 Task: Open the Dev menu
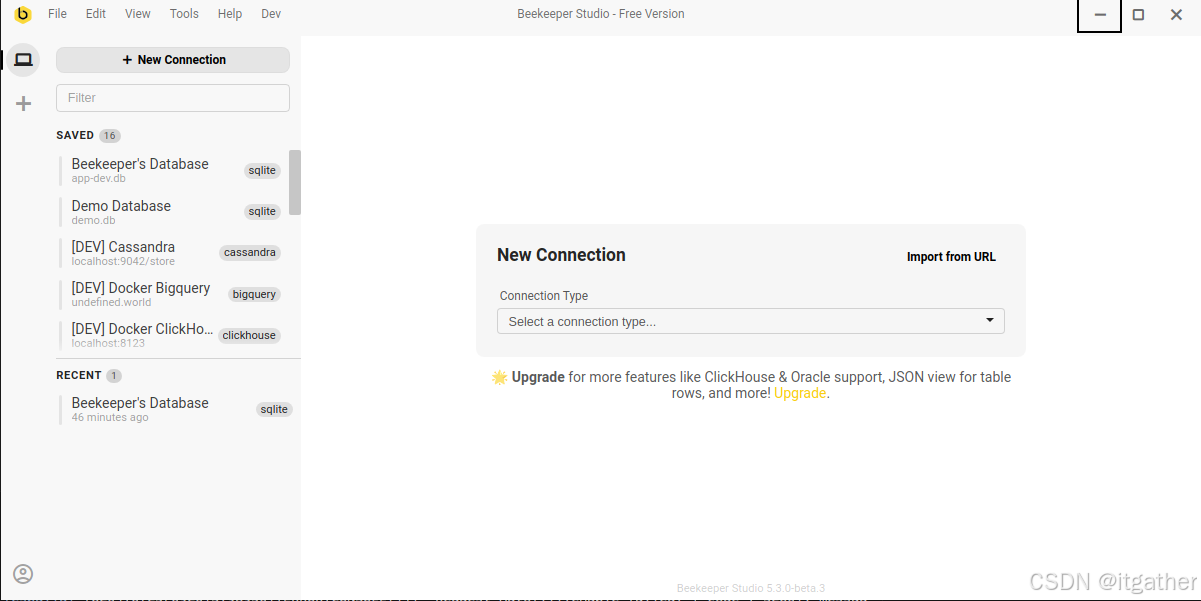point(271,14)
